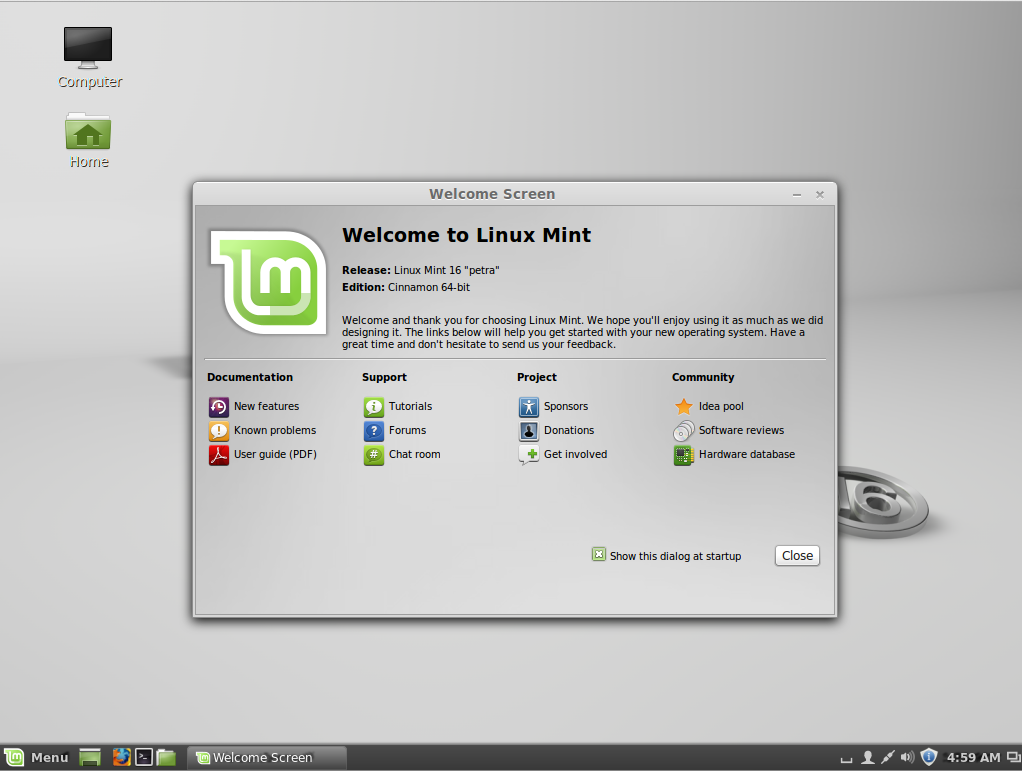Click the Sponsors person icon
This screenshot has height=771, width=1022.
[529, 407]
